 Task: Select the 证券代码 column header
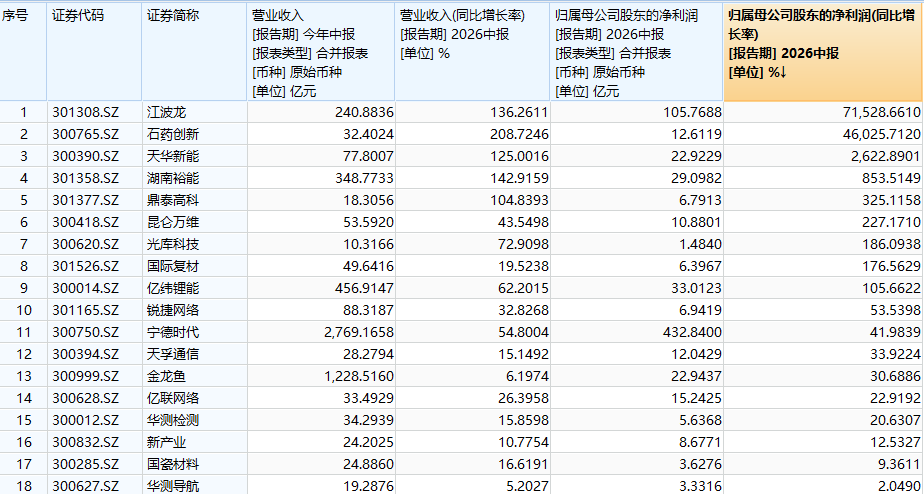(x=94, y=51)
